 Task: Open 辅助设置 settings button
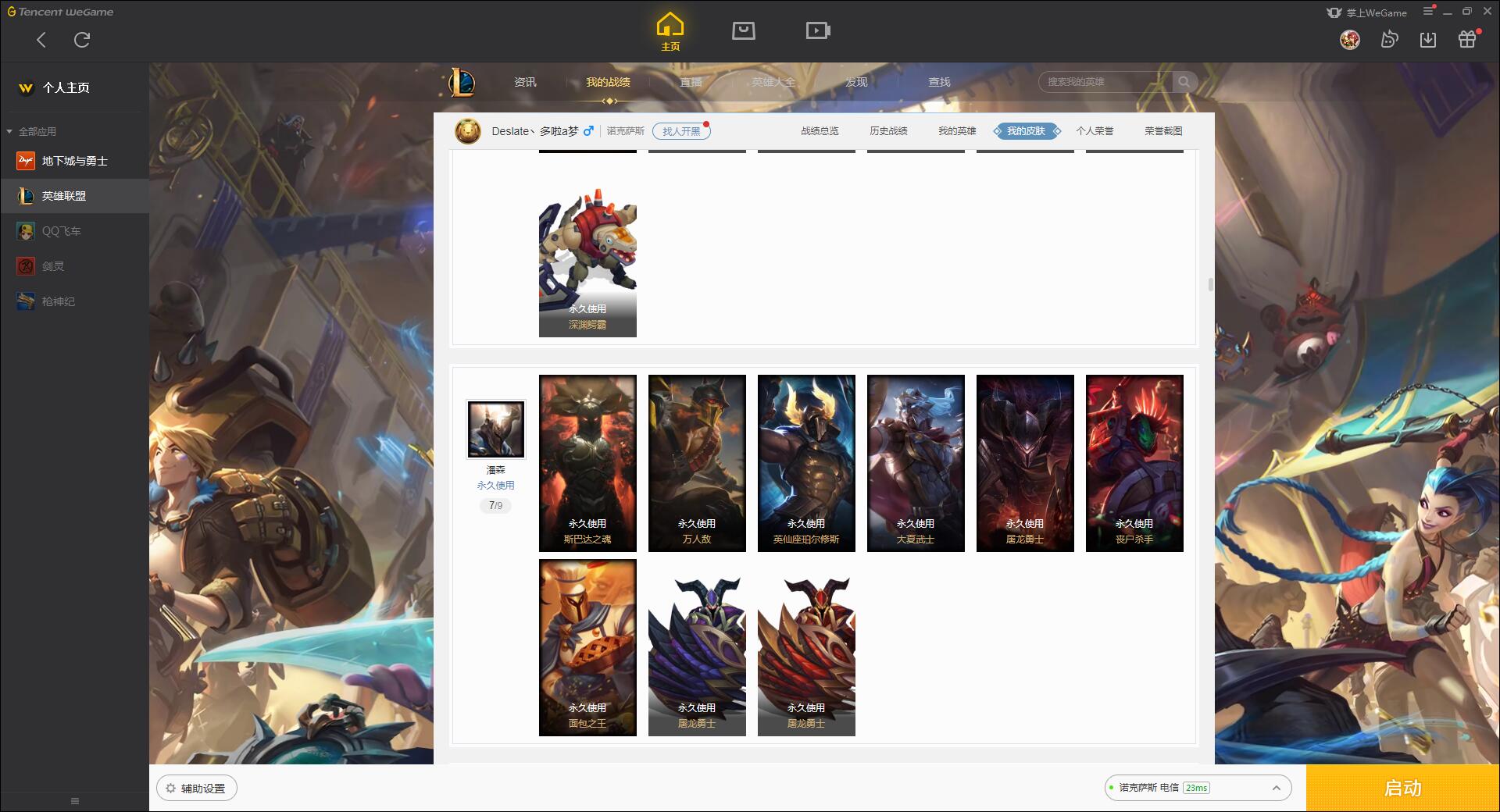tap(197, 789)
